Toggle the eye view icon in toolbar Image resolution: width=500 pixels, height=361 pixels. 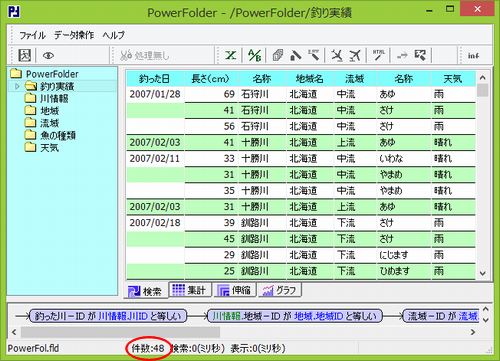48,56
